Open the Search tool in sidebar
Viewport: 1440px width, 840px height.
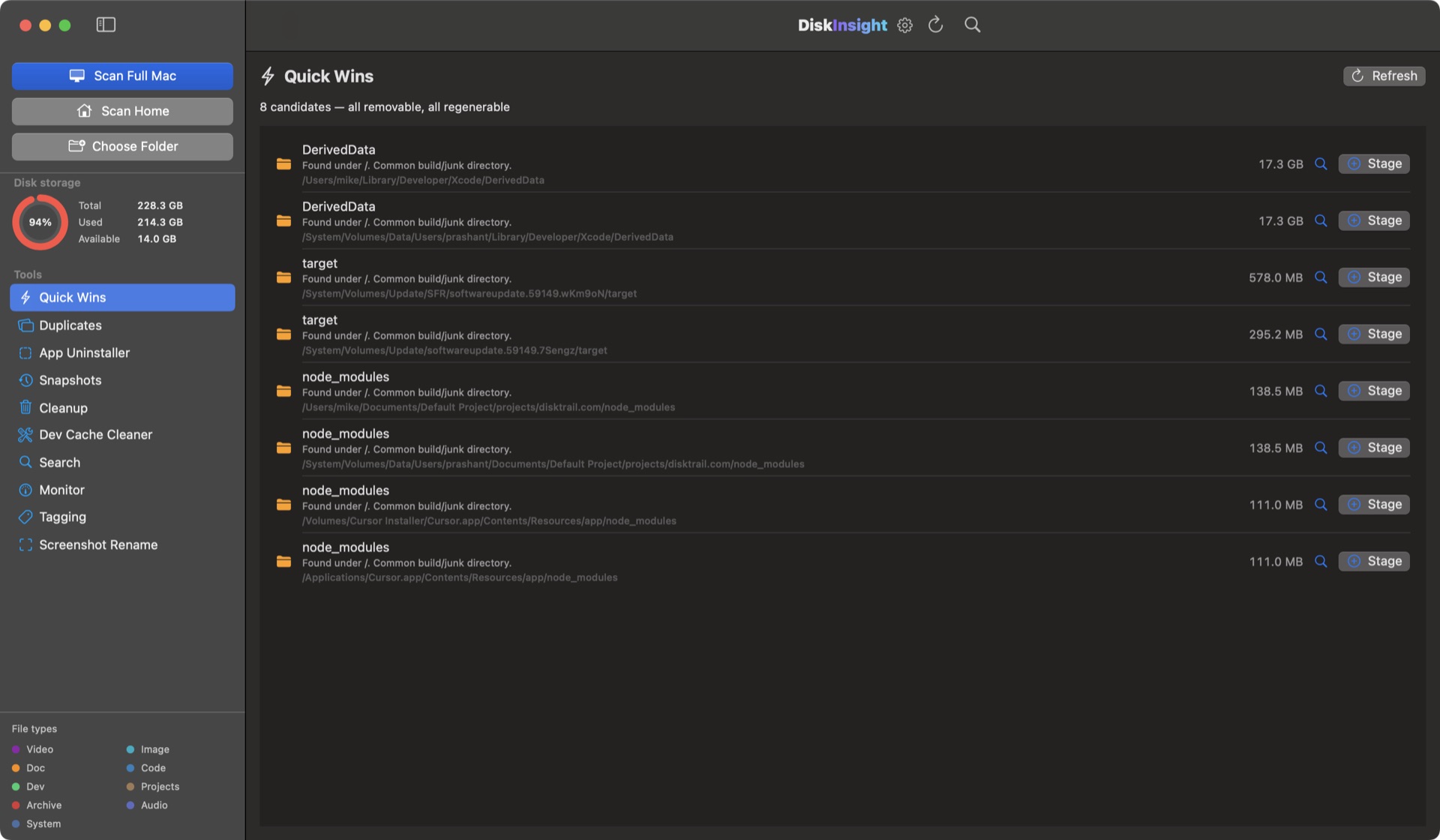coord(122,463)
